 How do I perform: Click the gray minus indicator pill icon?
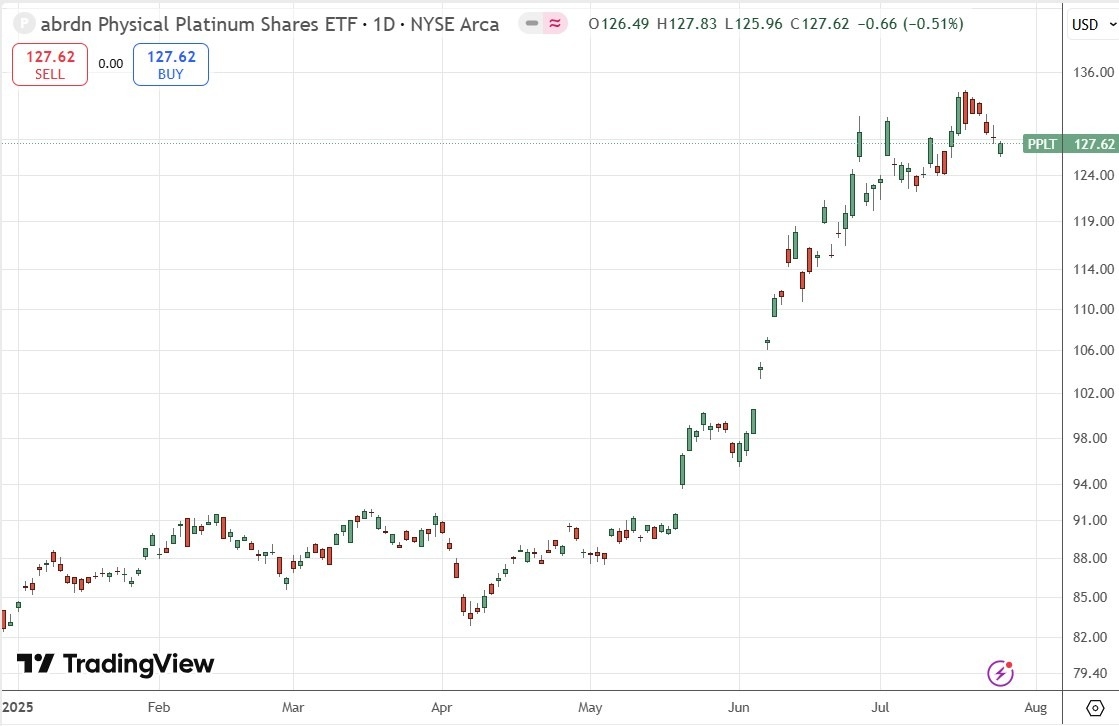pyautogui.click(x=531, y=23)
